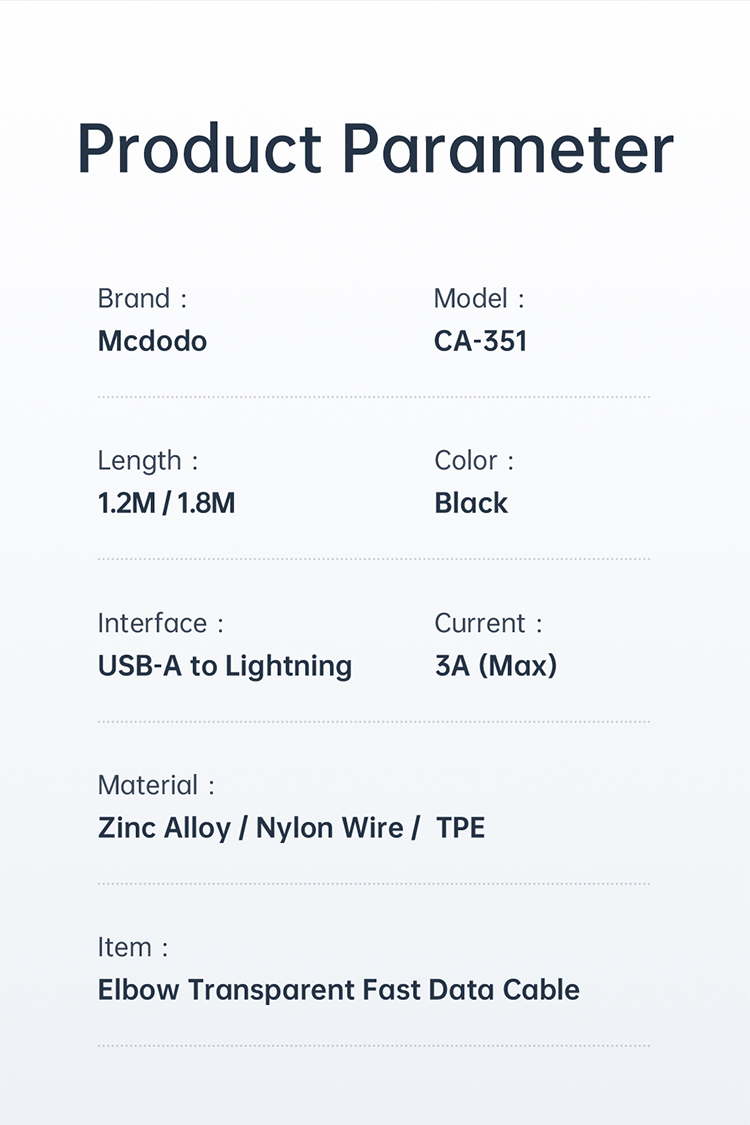Screen dimensions: 750x1125
Task: Select the Zinc Alloy material text
Action: [164, 828]
